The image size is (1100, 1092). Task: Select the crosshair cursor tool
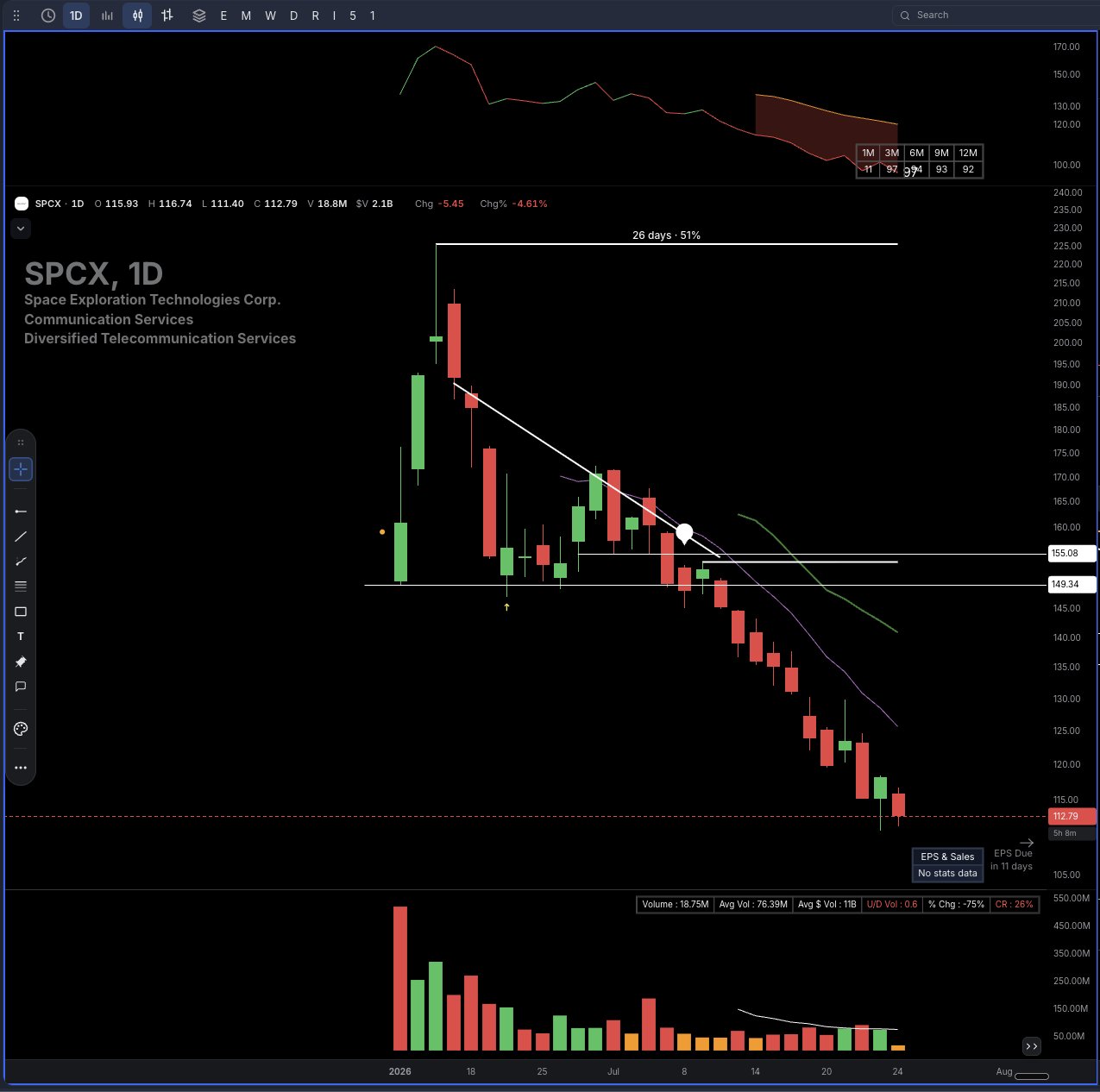[x=21, y=469]
